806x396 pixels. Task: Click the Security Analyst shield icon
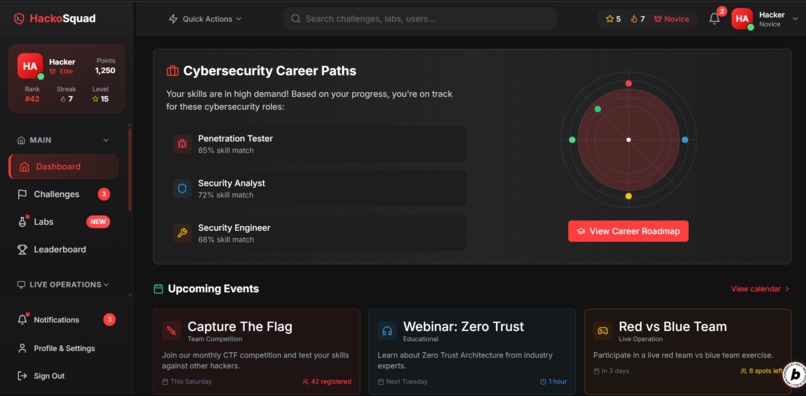click(x=182, y=189)
